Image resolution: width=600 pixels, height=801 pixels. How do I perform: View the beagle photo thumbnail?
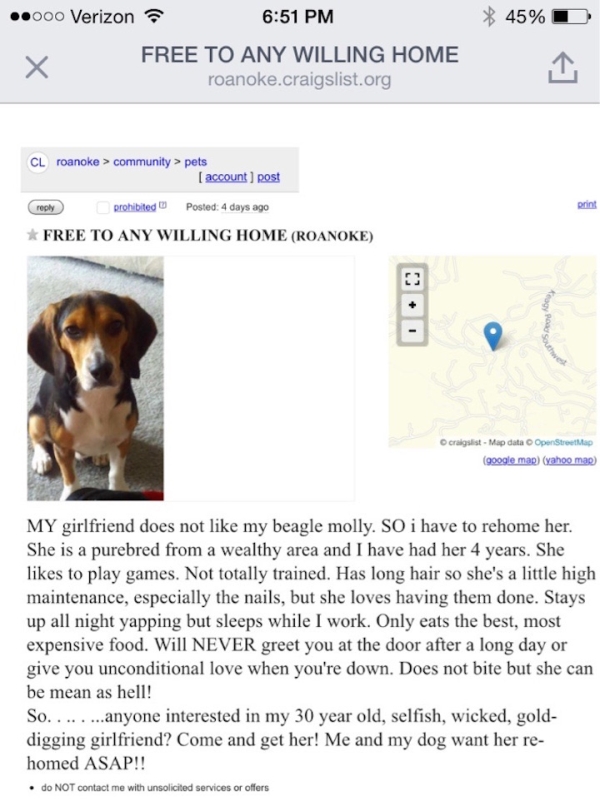pos(95,379)
